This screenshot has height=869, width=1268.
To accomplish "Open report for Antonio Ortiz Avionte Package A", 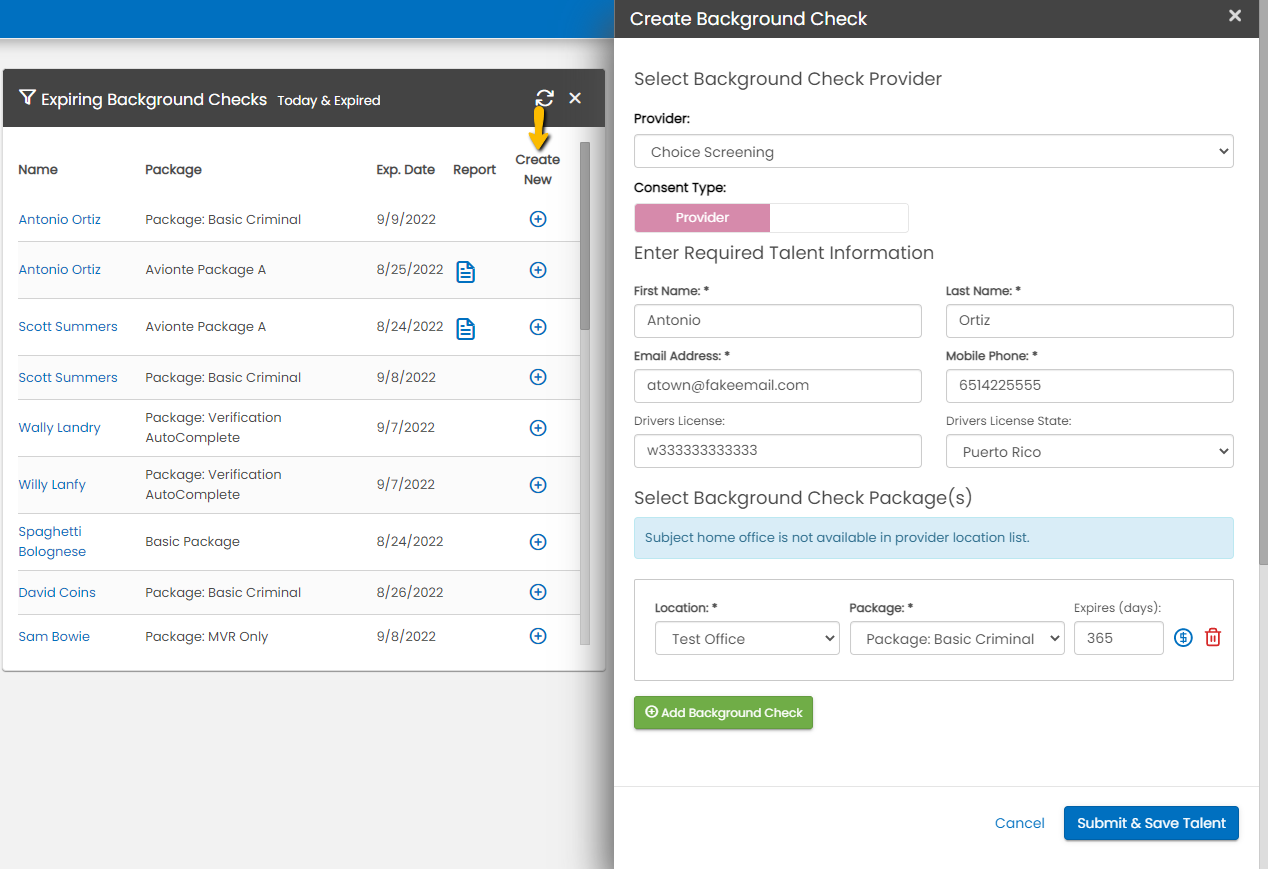I will coord(465,271).
